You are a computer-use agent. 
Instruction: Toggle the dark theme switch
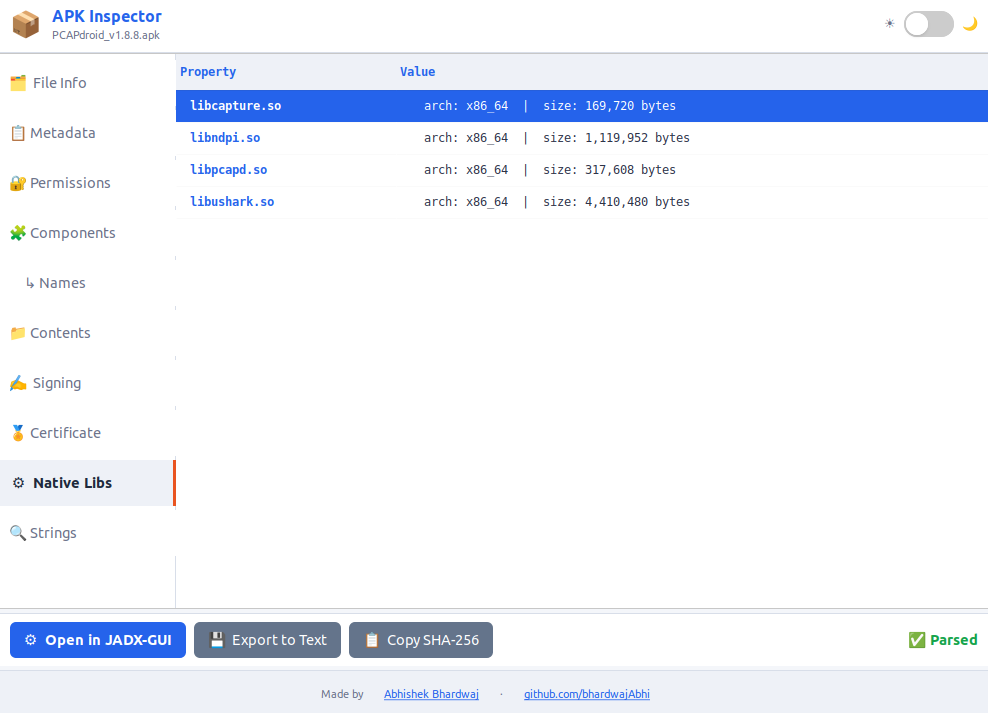929,24
